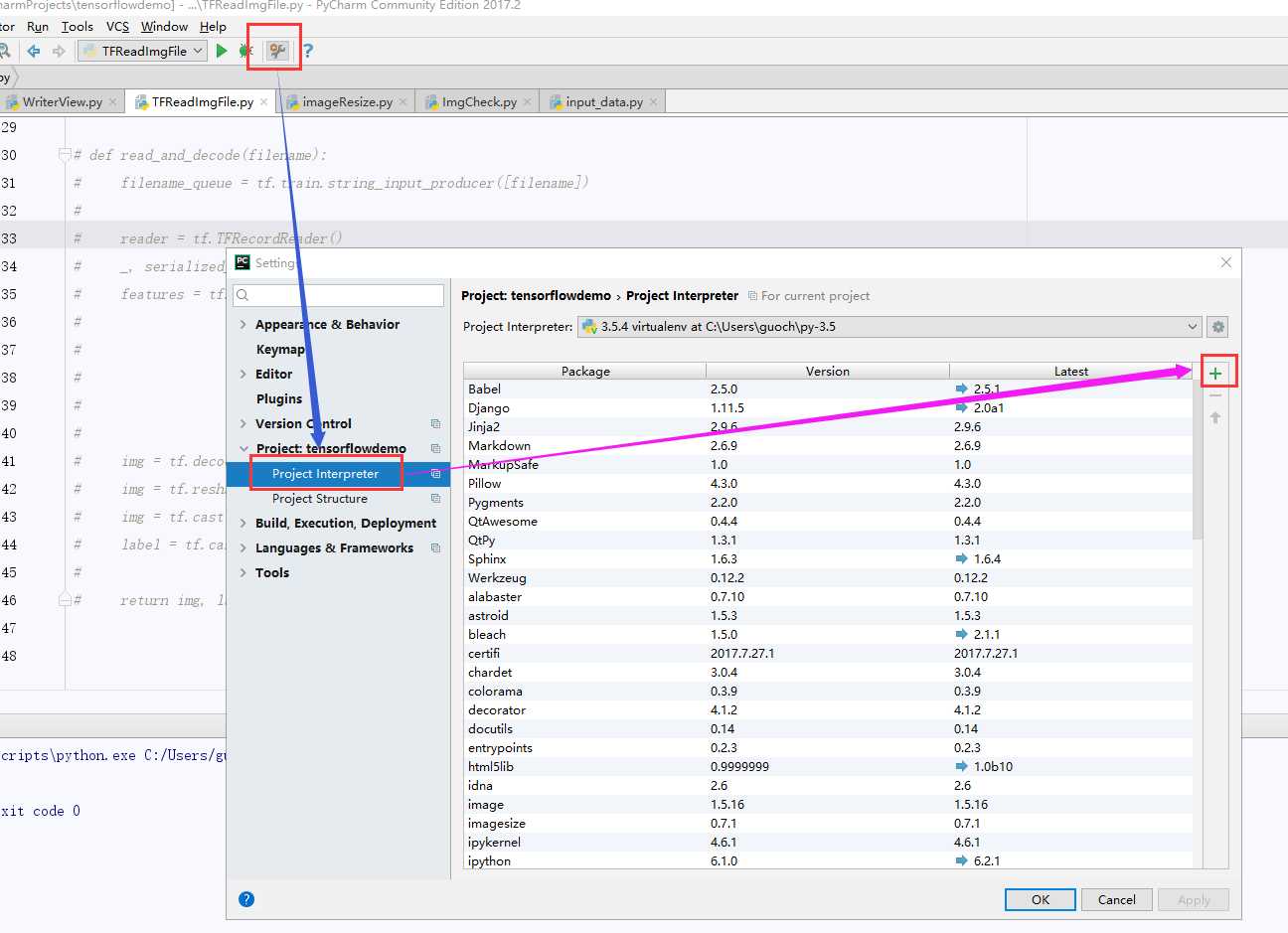Expand Build, Execution, Deployment
Image resolution: width=1288 pixels, height=933 pixels.
[243, 524]
